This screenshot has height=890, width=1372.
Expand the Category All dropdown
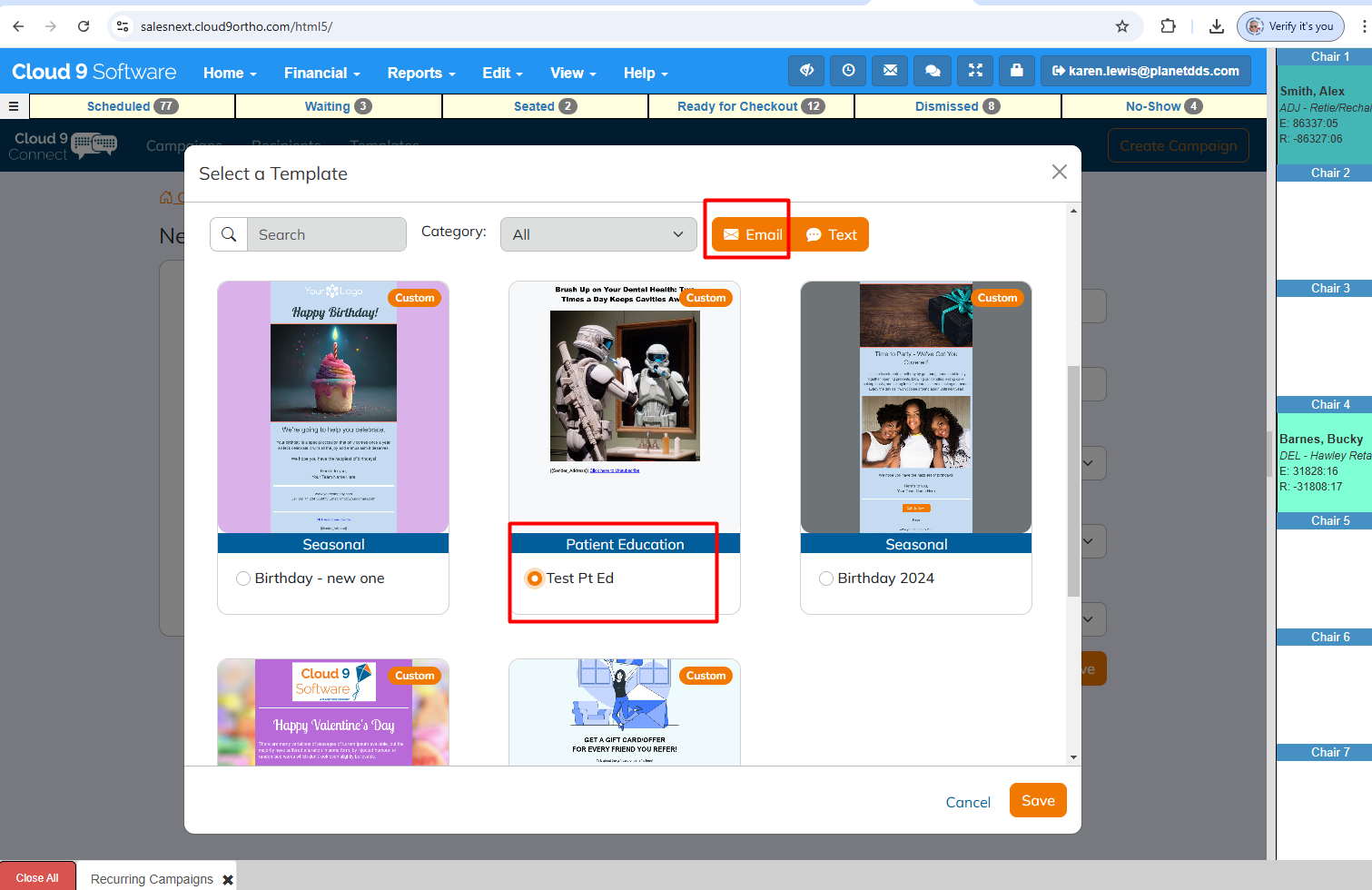coord(598,234)
